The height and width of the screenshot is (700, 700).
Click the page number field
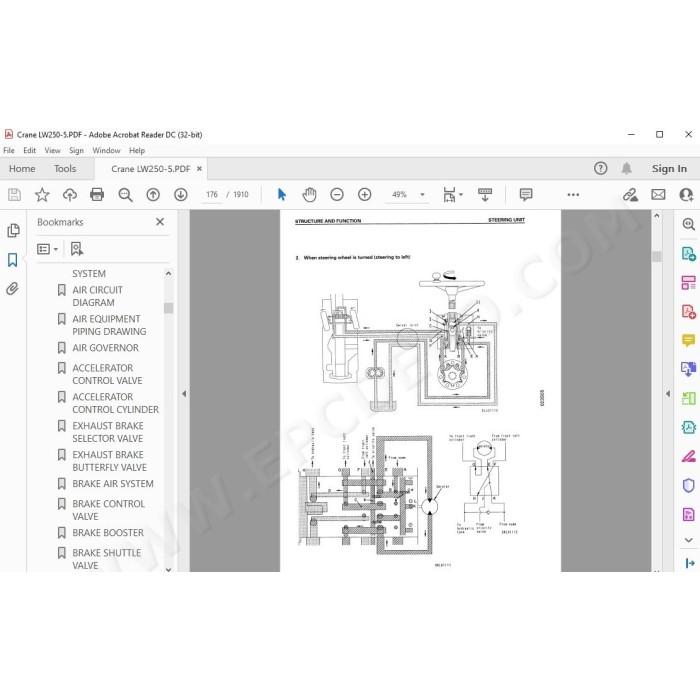tap(212, 195)
